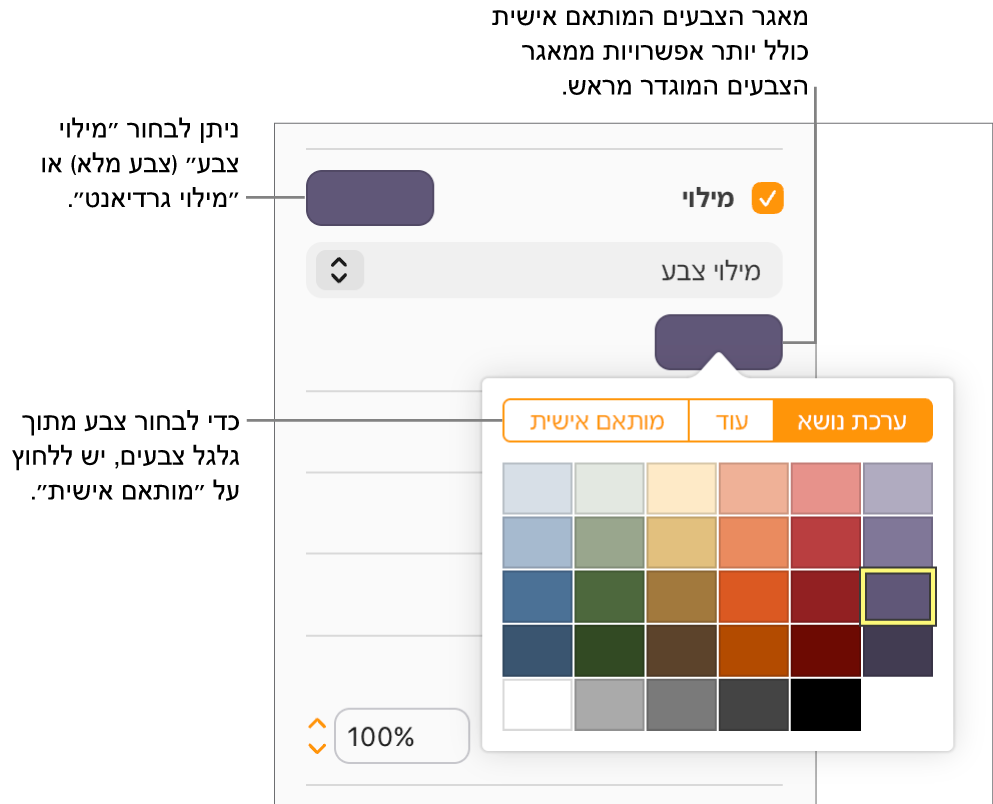Choose the bright orange swatch

tap(754, 597)
